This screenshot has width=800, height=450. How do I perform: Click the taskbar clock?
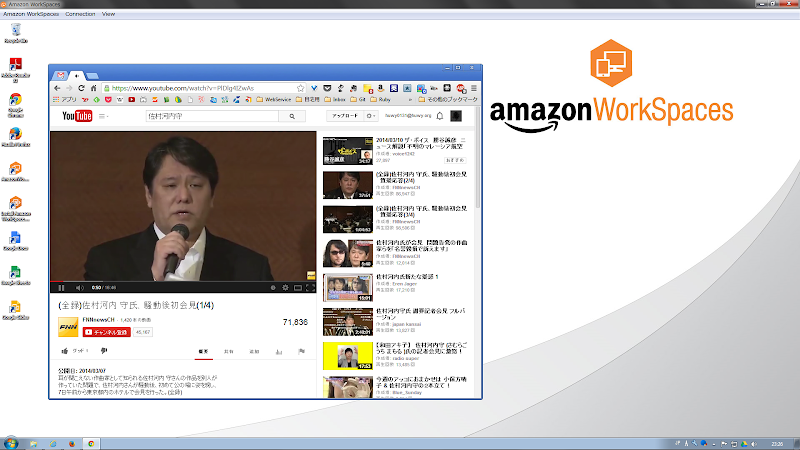(x=777, y=444)
